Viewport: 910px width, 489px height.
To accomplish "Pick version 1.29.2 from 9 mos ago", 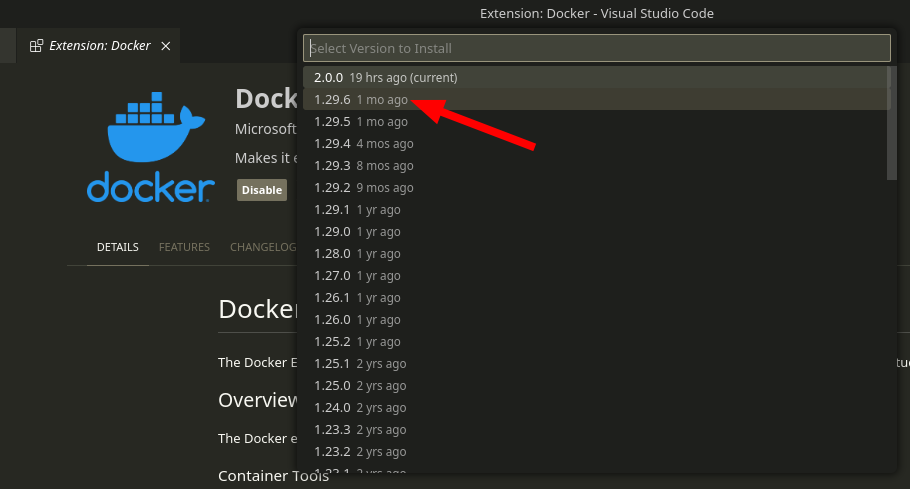I will (x=597, y=187).
